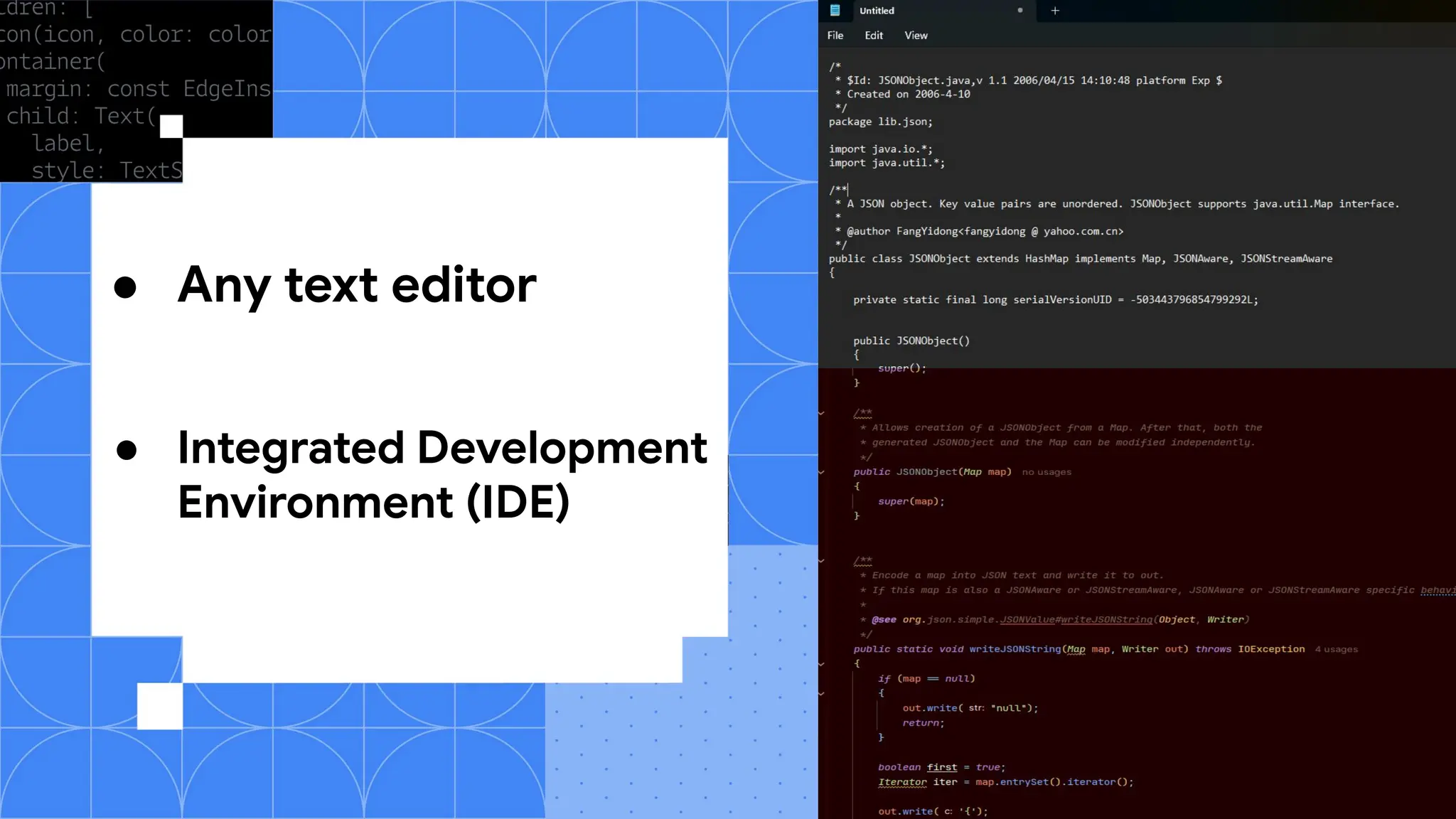Image resolution: width=1456 pixels, height=819 pixels.
Task: Click the unsaved-changes dot on Untitled tab
Action: click(1020, 11)
